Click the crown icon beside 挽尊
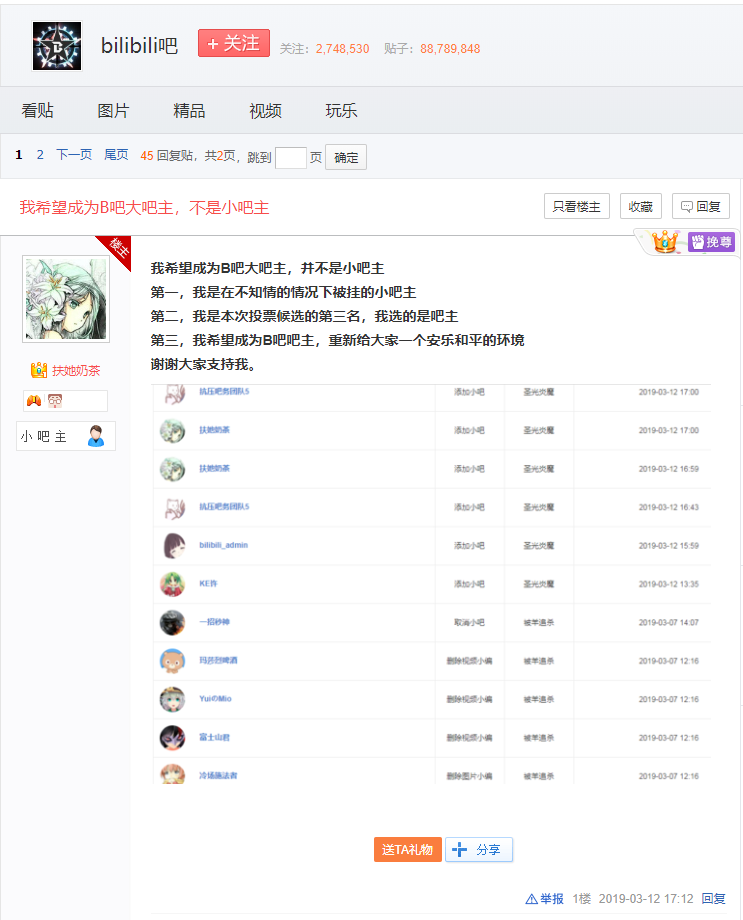This screenshot has width=743, height=920. (x=665, y=242)
